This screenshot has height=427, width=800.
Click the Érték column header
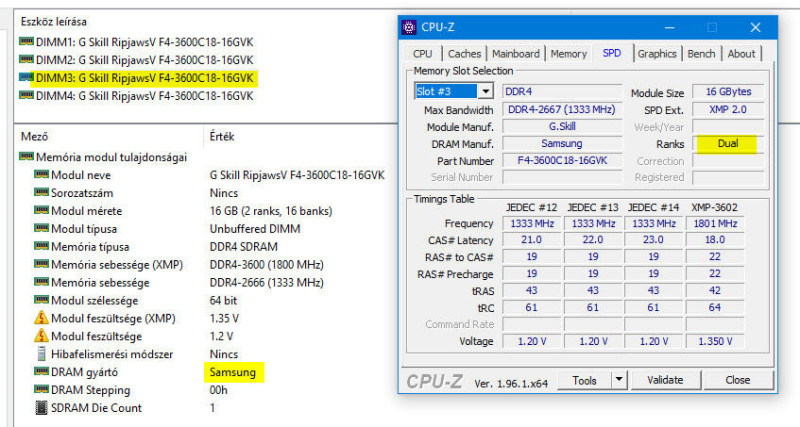pyautogui.click(x=221, y=137)
